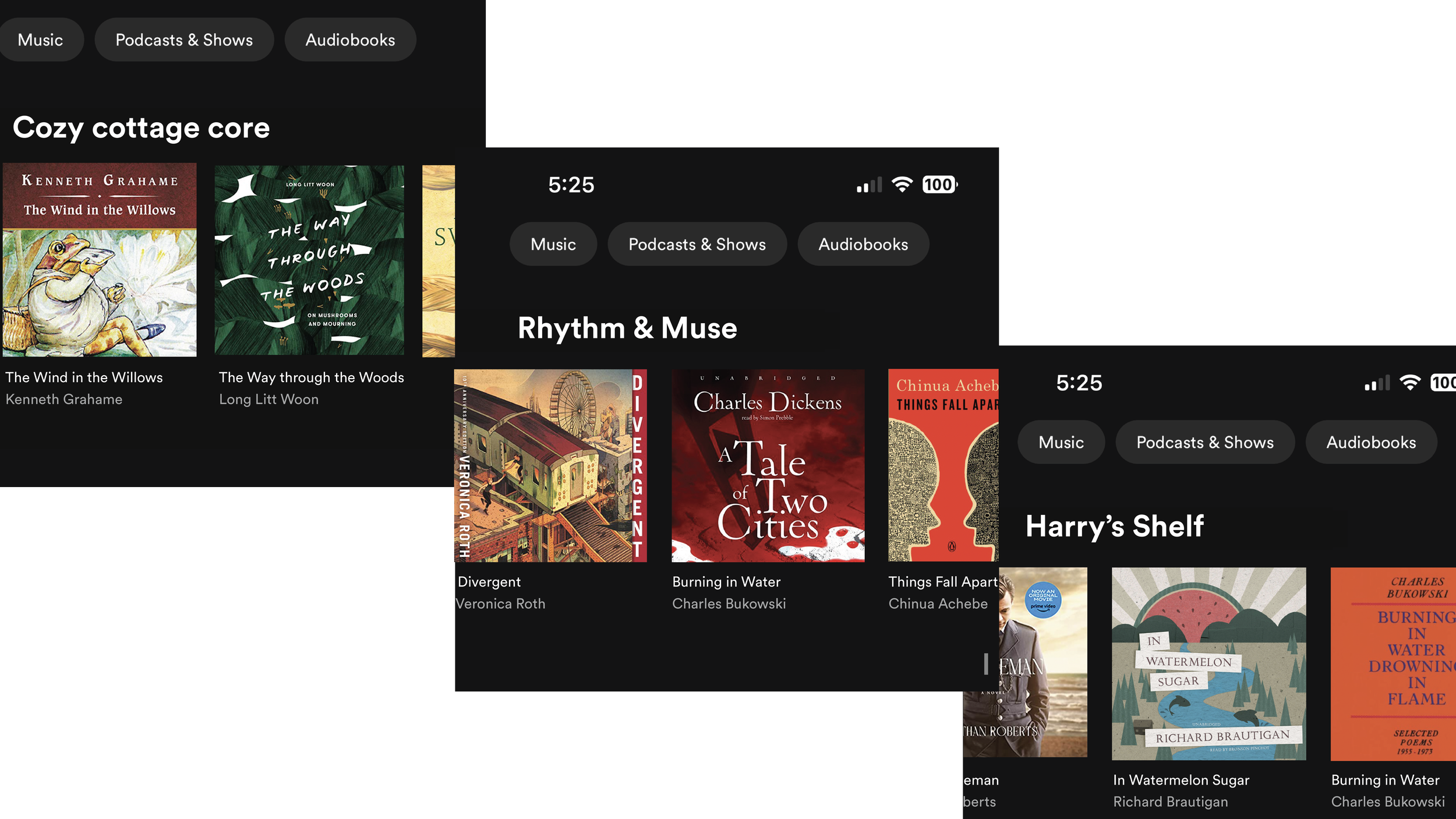Open Things Fall Apart cover art
This screenshot has width=1456, height=819.
pos(942,465)
